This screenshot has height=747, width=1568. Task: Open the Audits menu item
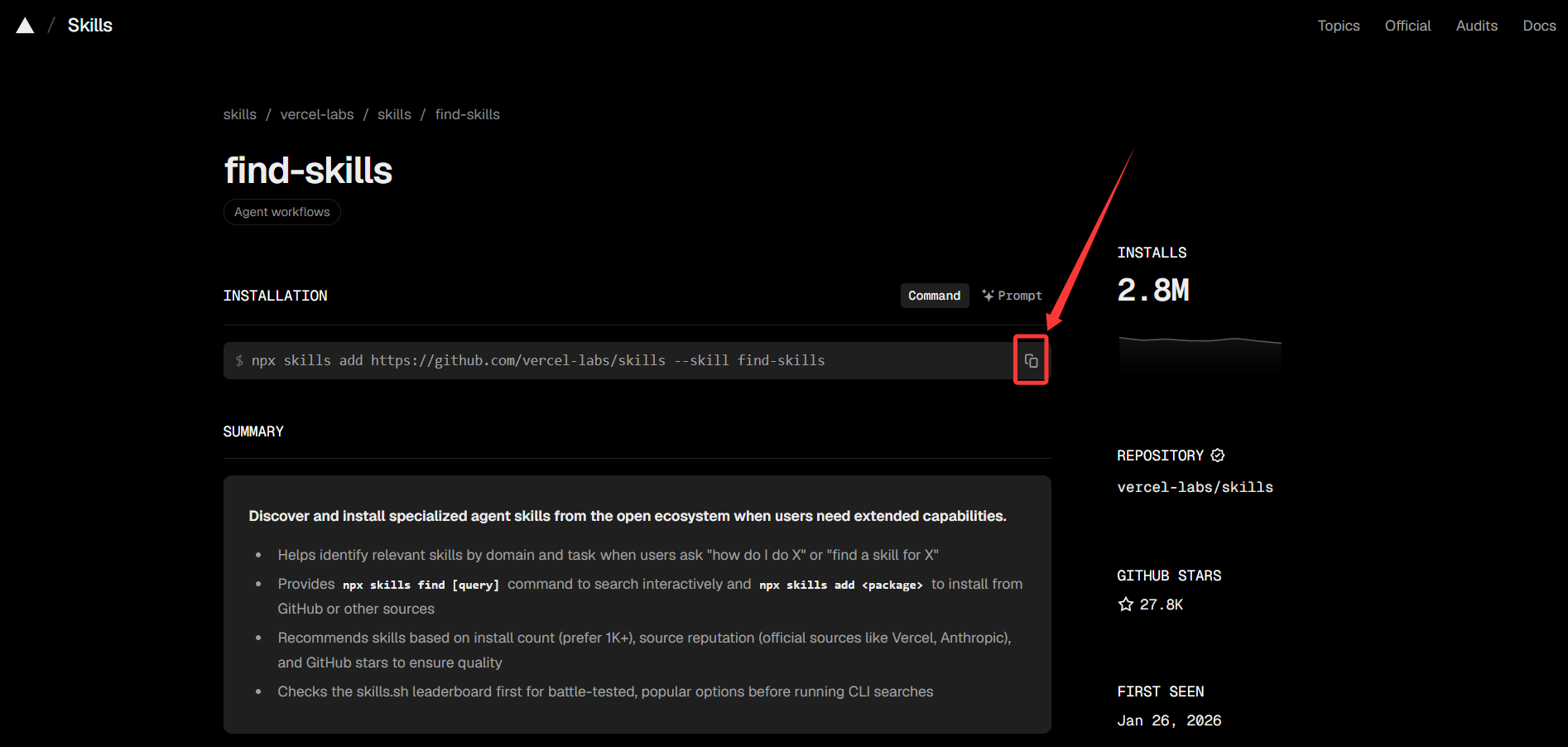pyautogui.click(x=1477, y=26)
